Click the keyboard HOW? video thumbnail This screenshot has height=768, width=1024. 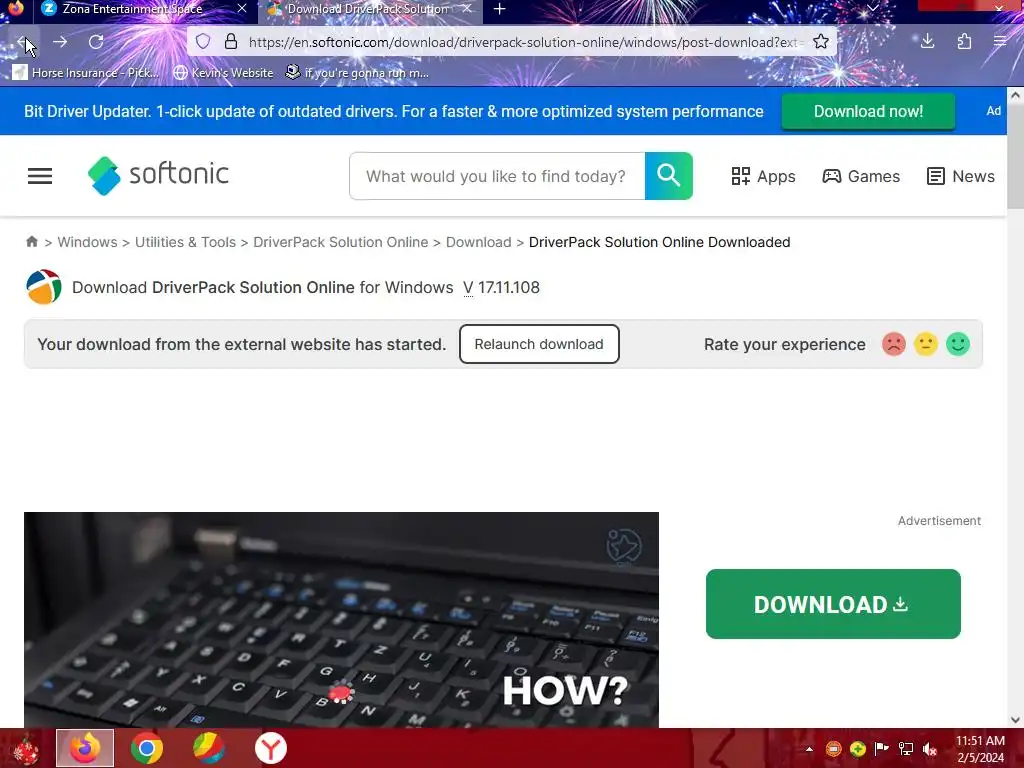tap(342, 620)
